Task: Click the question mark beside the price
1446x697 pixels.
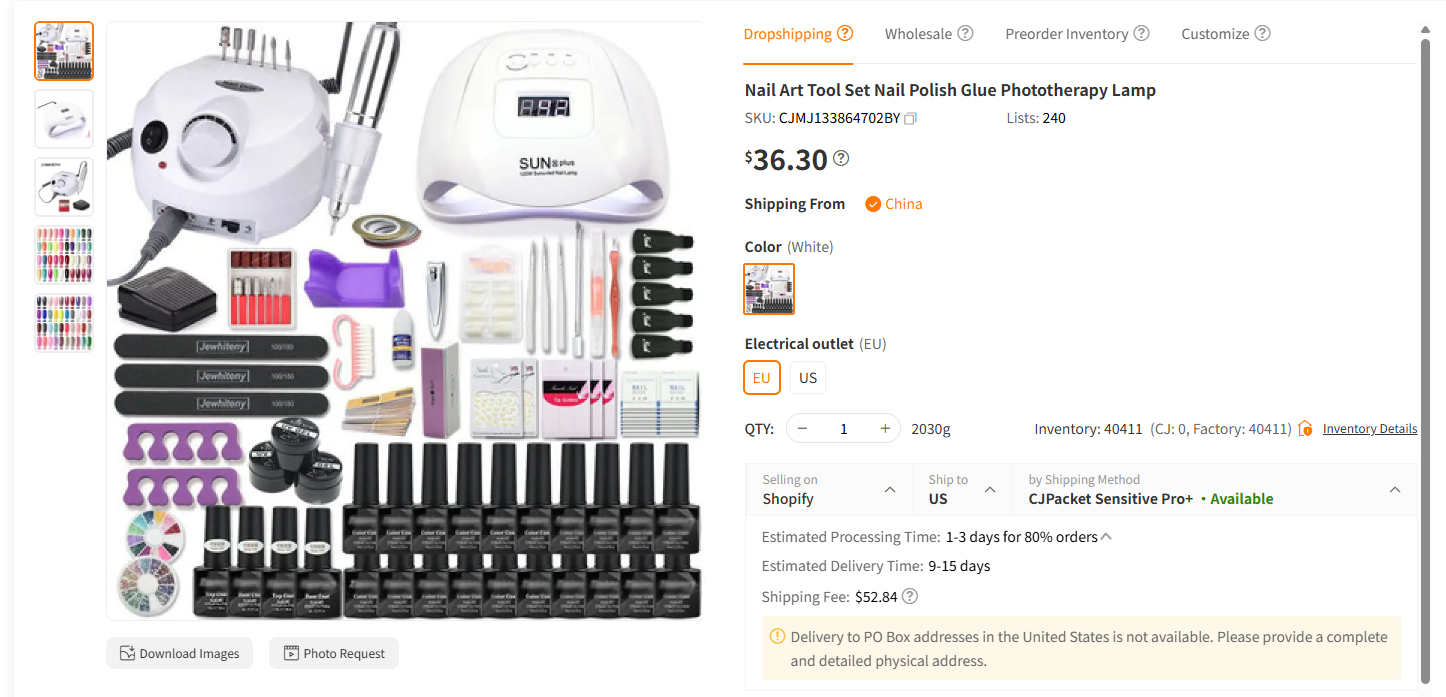Action: (x=841, y=158)
